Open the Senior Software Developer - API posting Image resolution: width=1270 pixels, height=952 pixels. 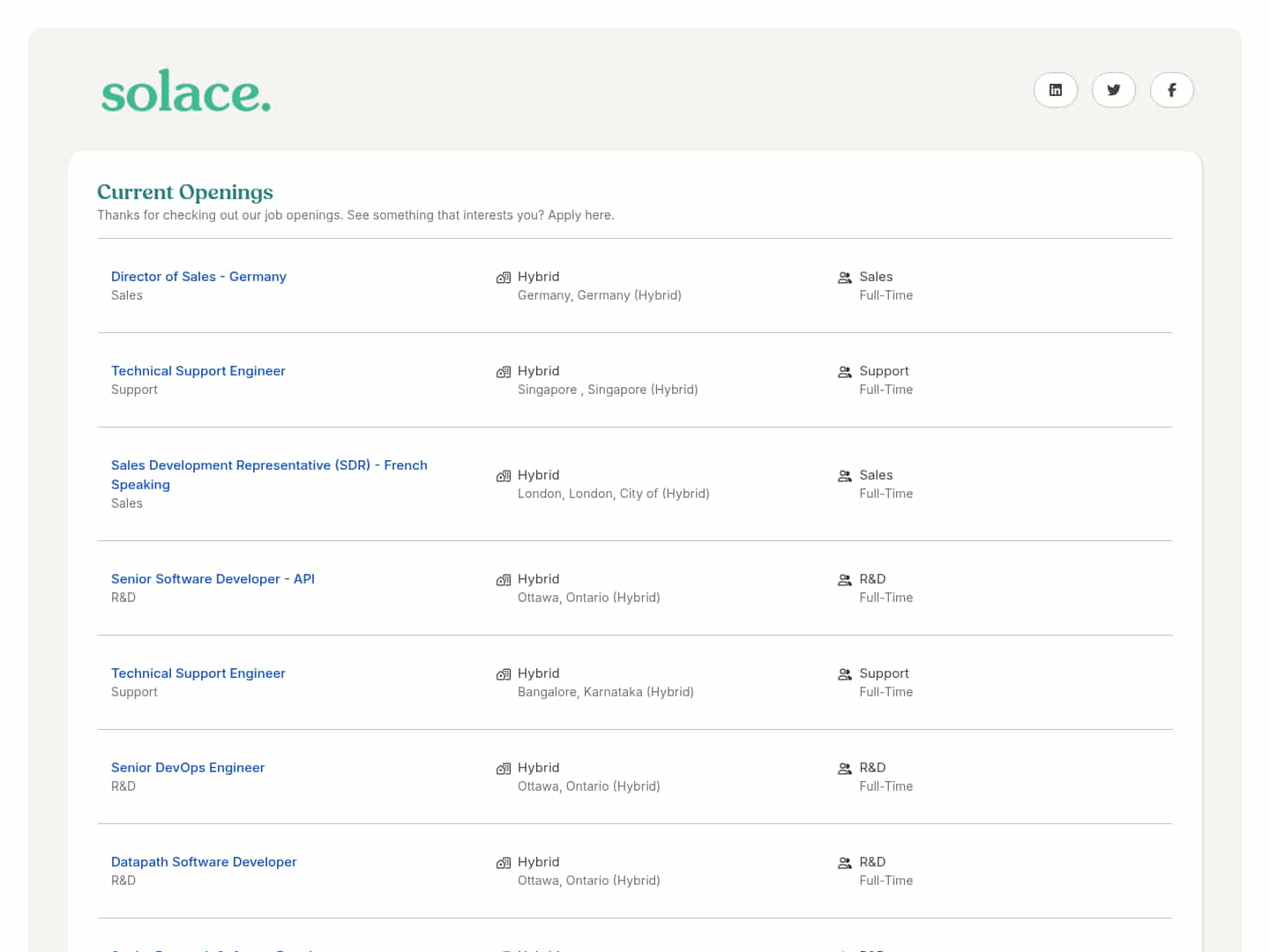point(213,578)
